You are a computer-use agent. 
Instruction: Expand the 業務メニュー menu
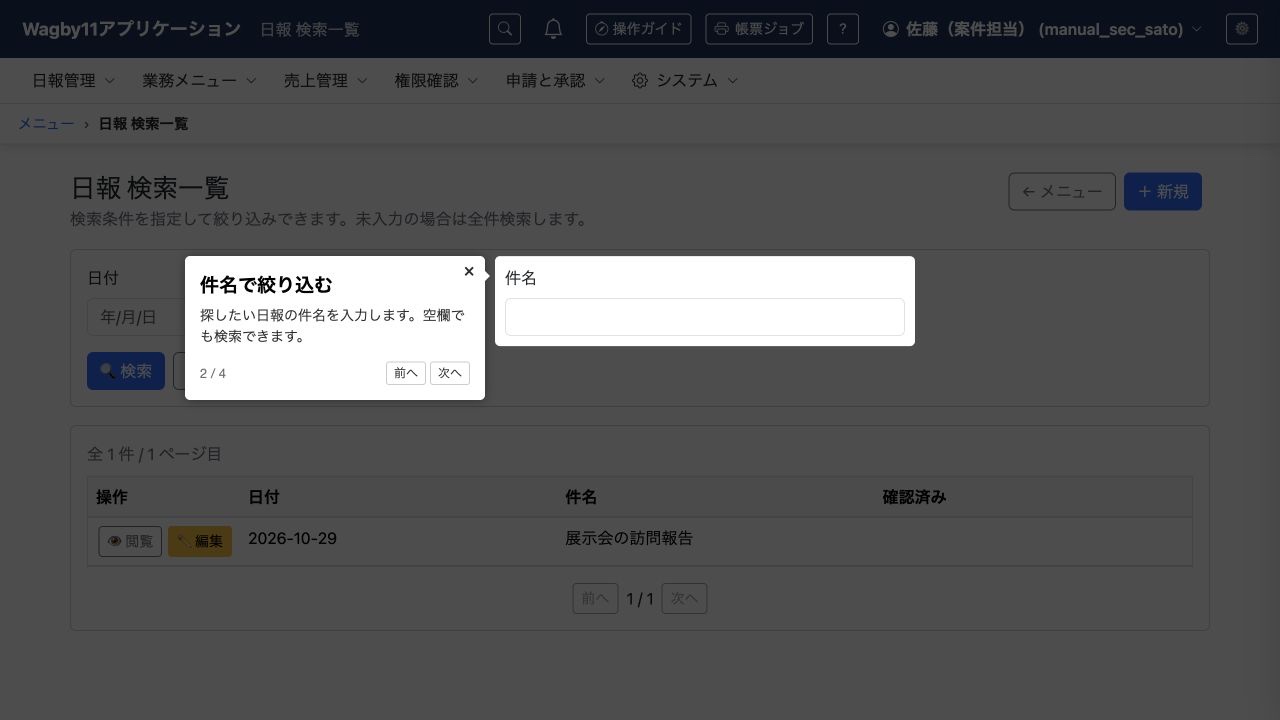tap(199, 81)
